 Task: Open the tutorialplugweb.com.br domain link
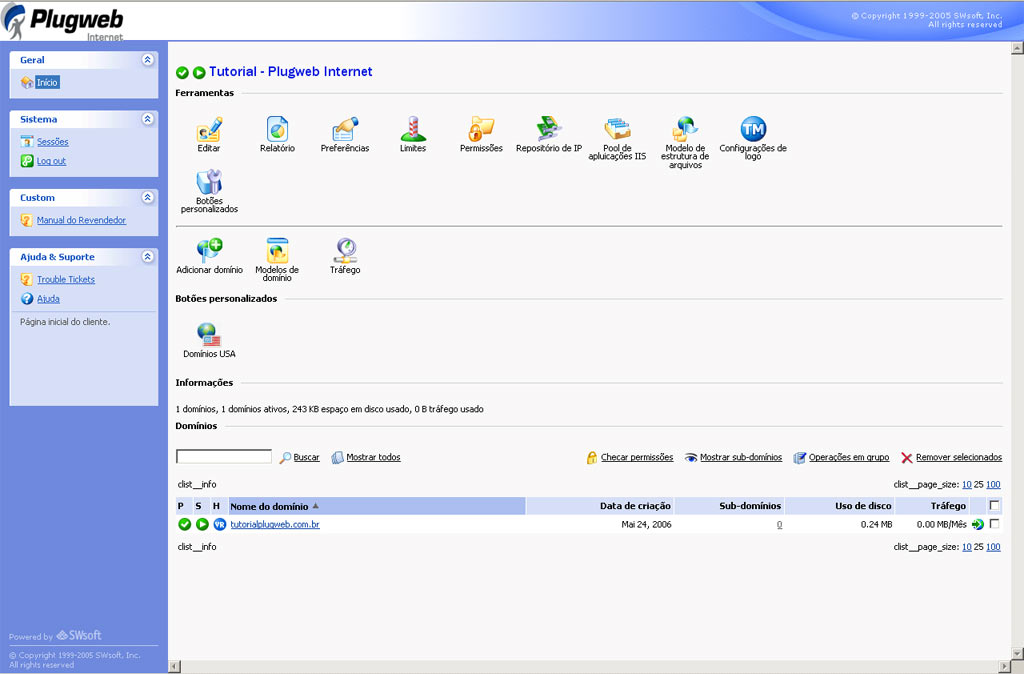click(x=275, y=524)
